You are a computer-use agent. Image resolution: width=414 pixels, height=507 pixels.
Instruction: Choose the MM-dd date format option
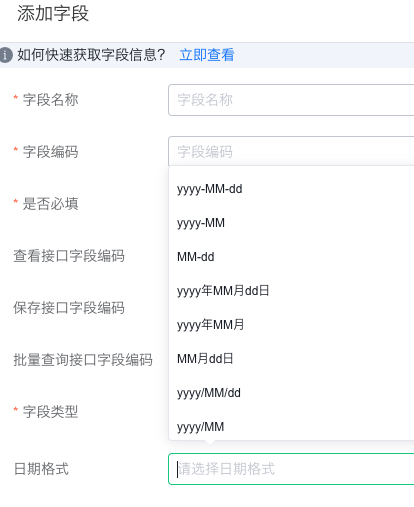(x=291, y=257)
